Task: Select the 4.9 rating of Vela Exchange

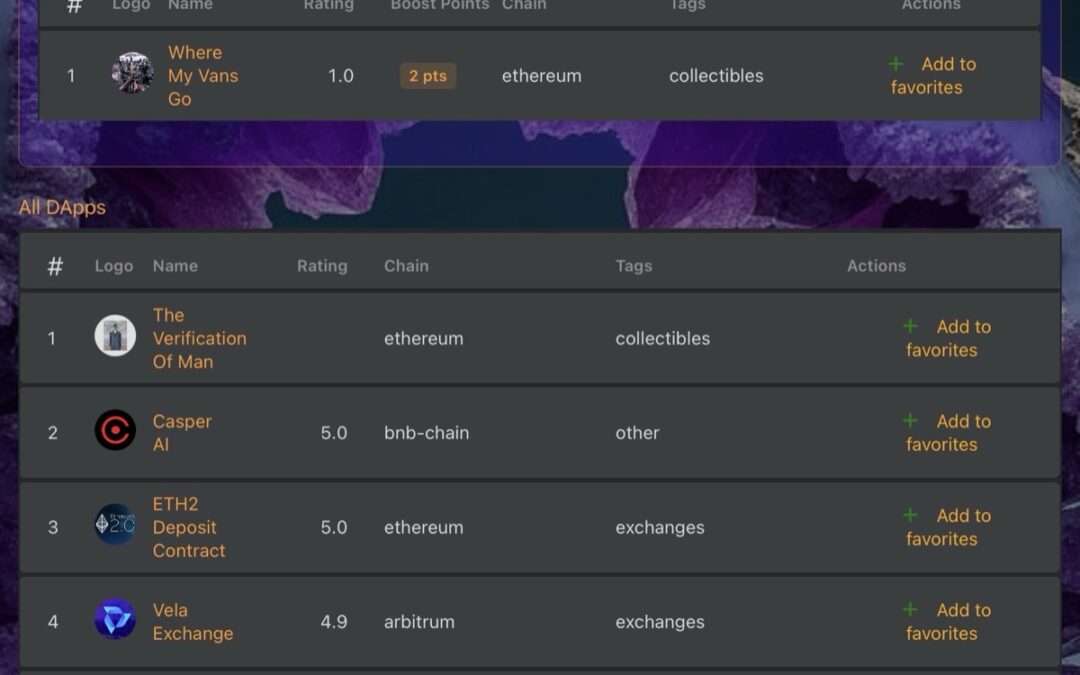Action: (333, 621)
